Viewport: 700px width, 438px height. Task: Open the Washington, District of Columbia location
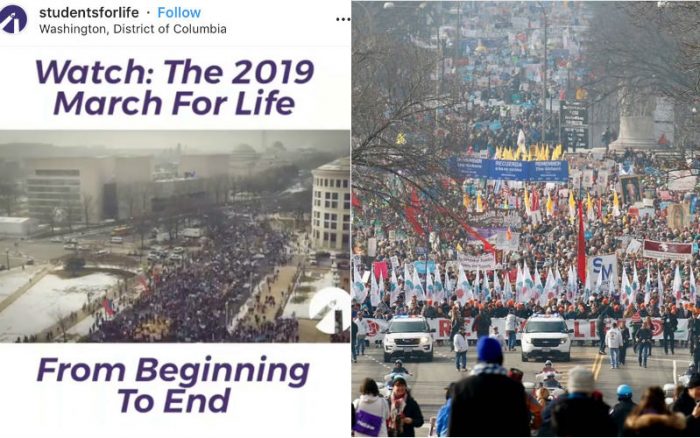pos(133,29)
